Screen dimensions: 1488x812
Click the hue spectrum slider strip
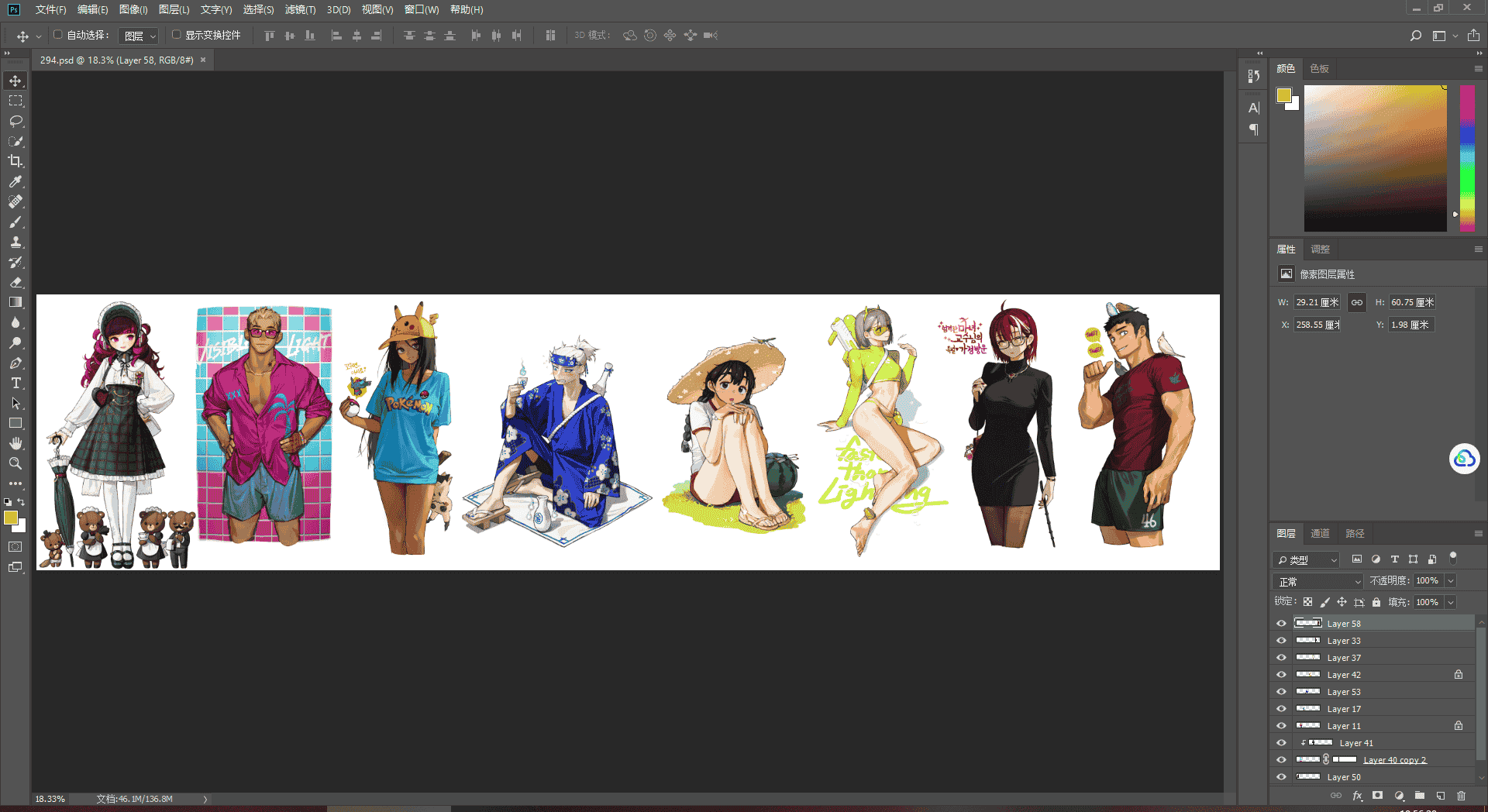tap(1467, 158)
